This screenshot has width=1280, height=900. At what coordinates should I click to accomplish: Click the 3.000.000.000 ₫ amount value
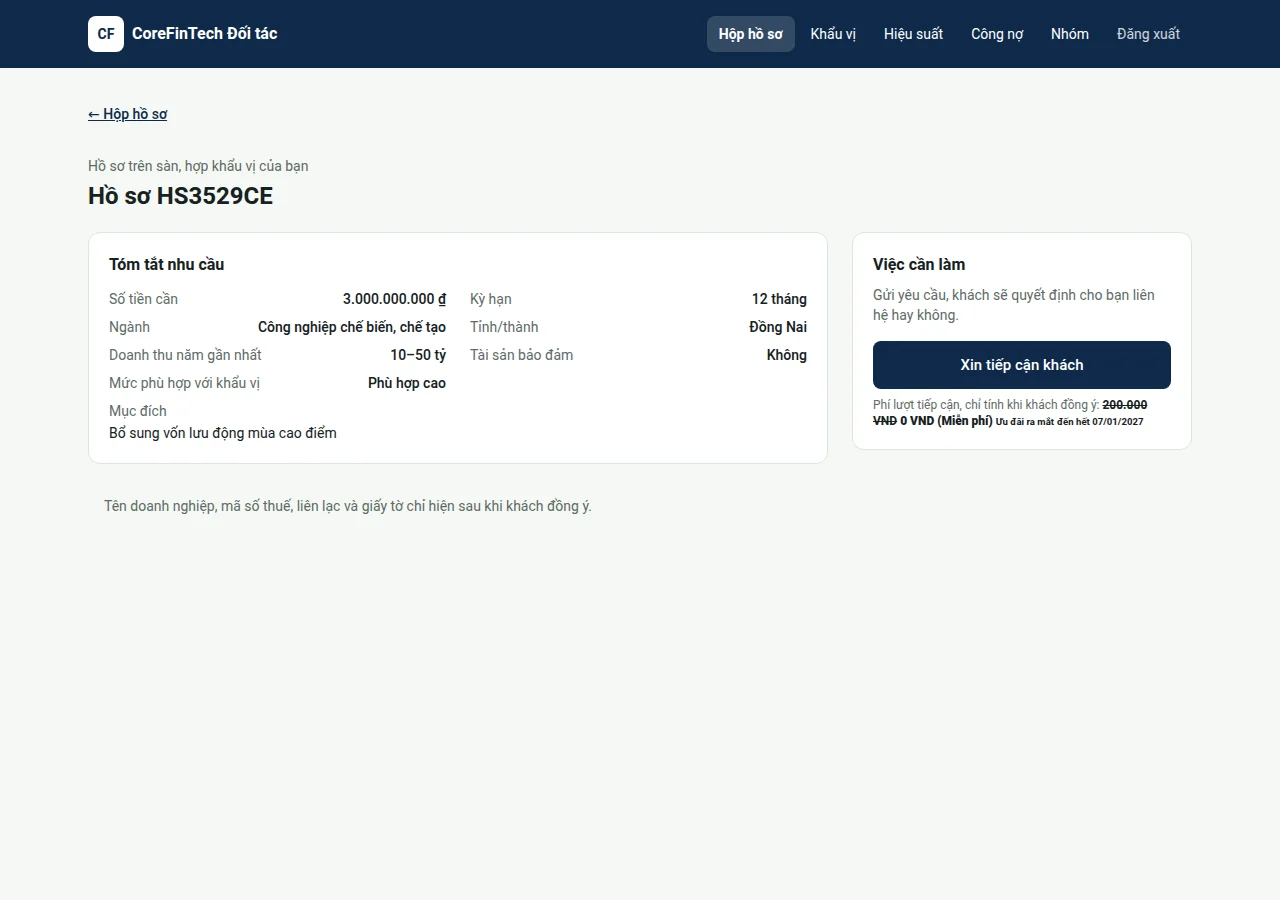(x=394, y=299)
